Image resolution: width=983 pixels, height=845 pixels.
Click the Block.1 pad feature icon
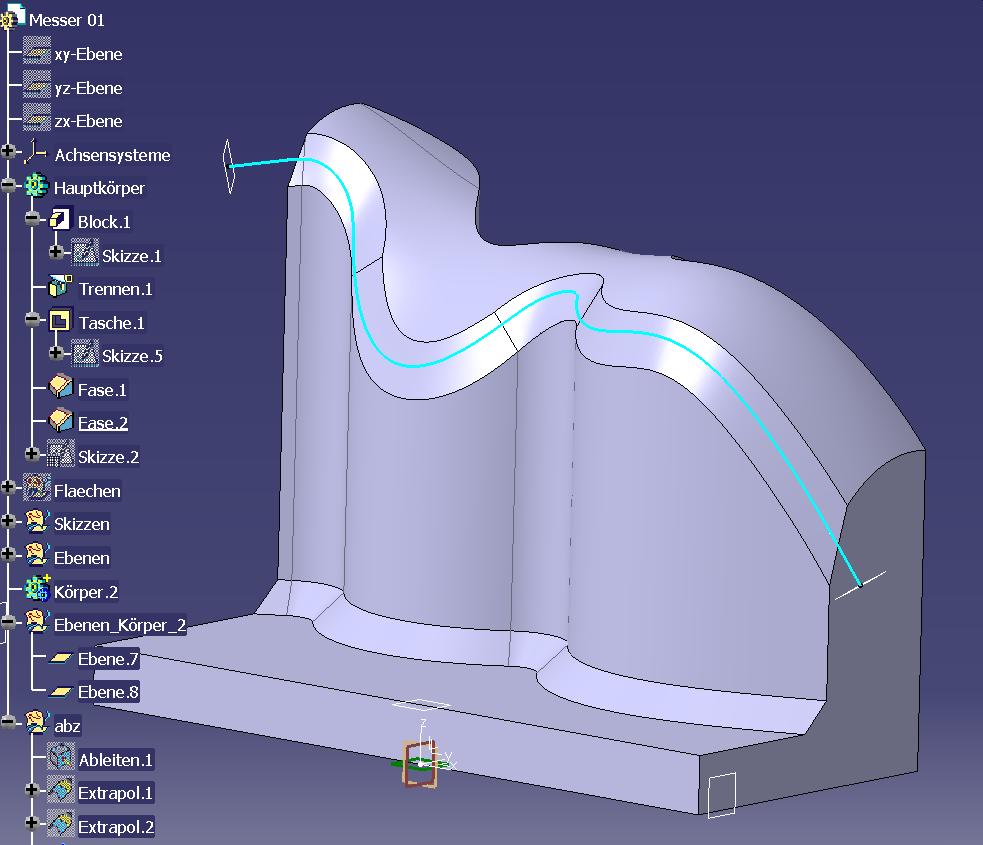click(61, 219)
